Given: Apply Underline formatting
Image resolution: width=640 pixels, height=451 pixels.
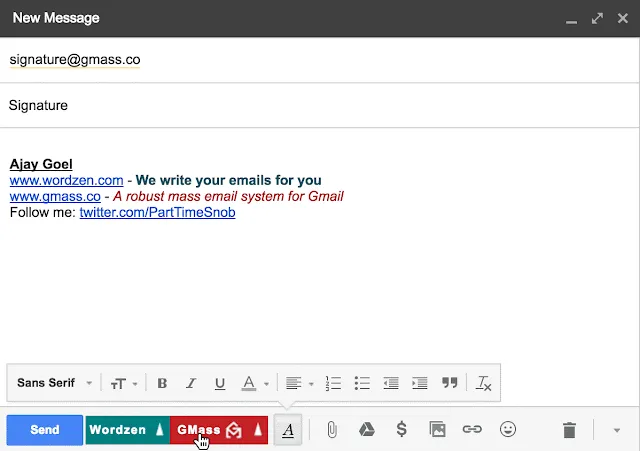Looking at the screenshot, I should coord(220,383).
